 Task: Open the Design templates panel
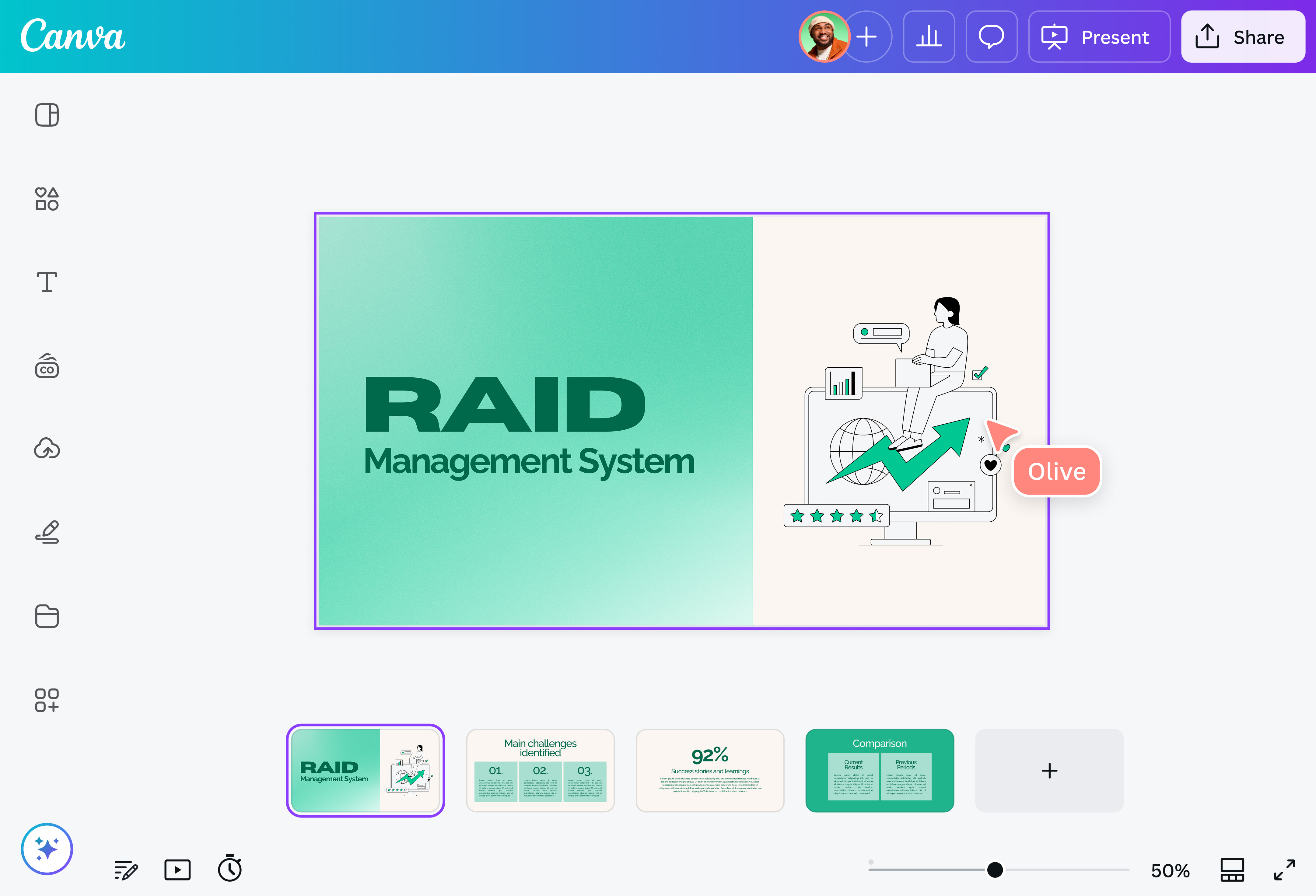47,115
